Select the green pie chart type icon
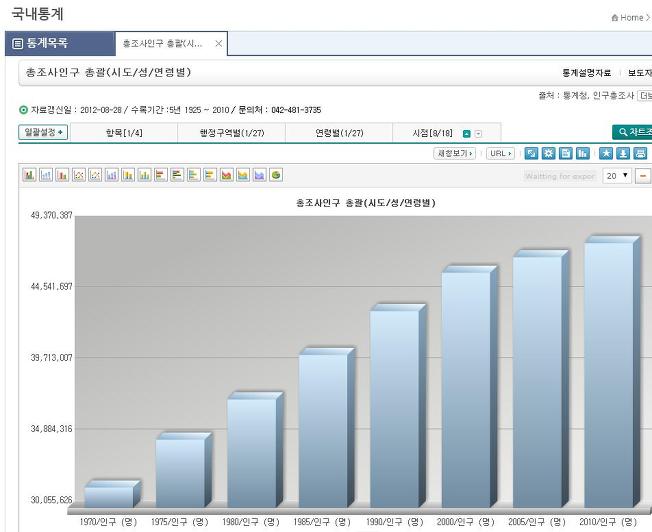Viewport: 652px width, 532px height. [x=276, y=175]
